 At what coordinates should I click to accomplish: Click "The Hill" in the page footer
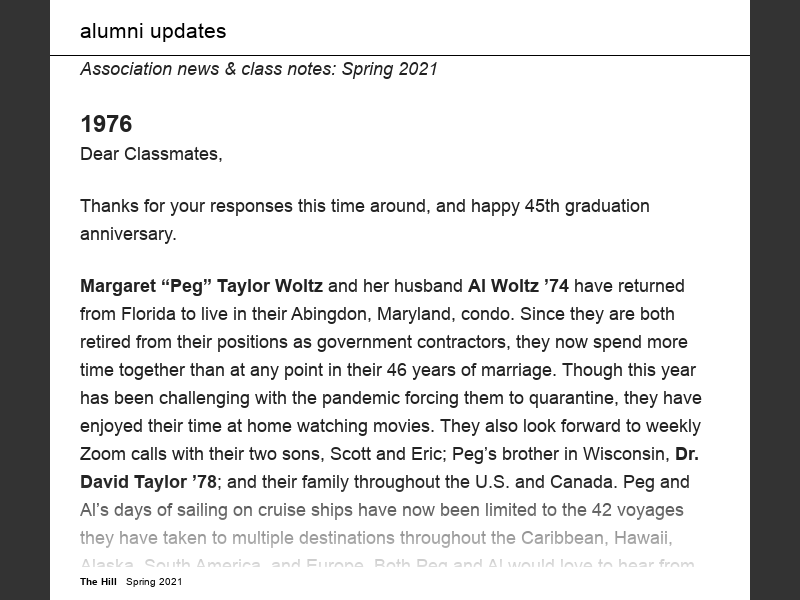click(x=98, y=581)
